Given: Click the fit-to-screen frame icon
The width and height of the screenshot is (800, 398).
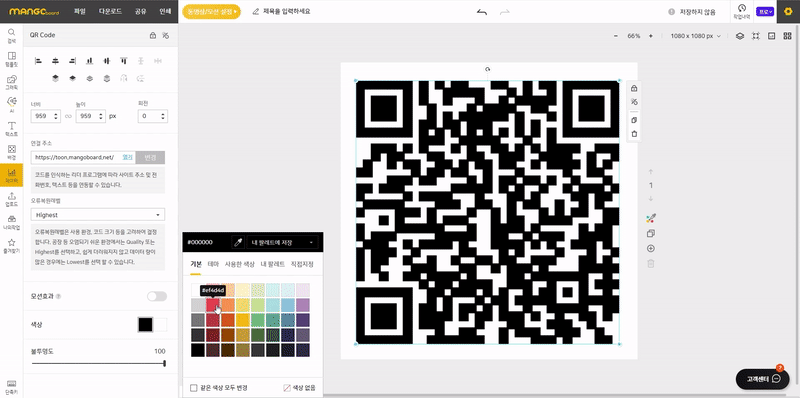Looking at the screenshot, I should point(756,36).
